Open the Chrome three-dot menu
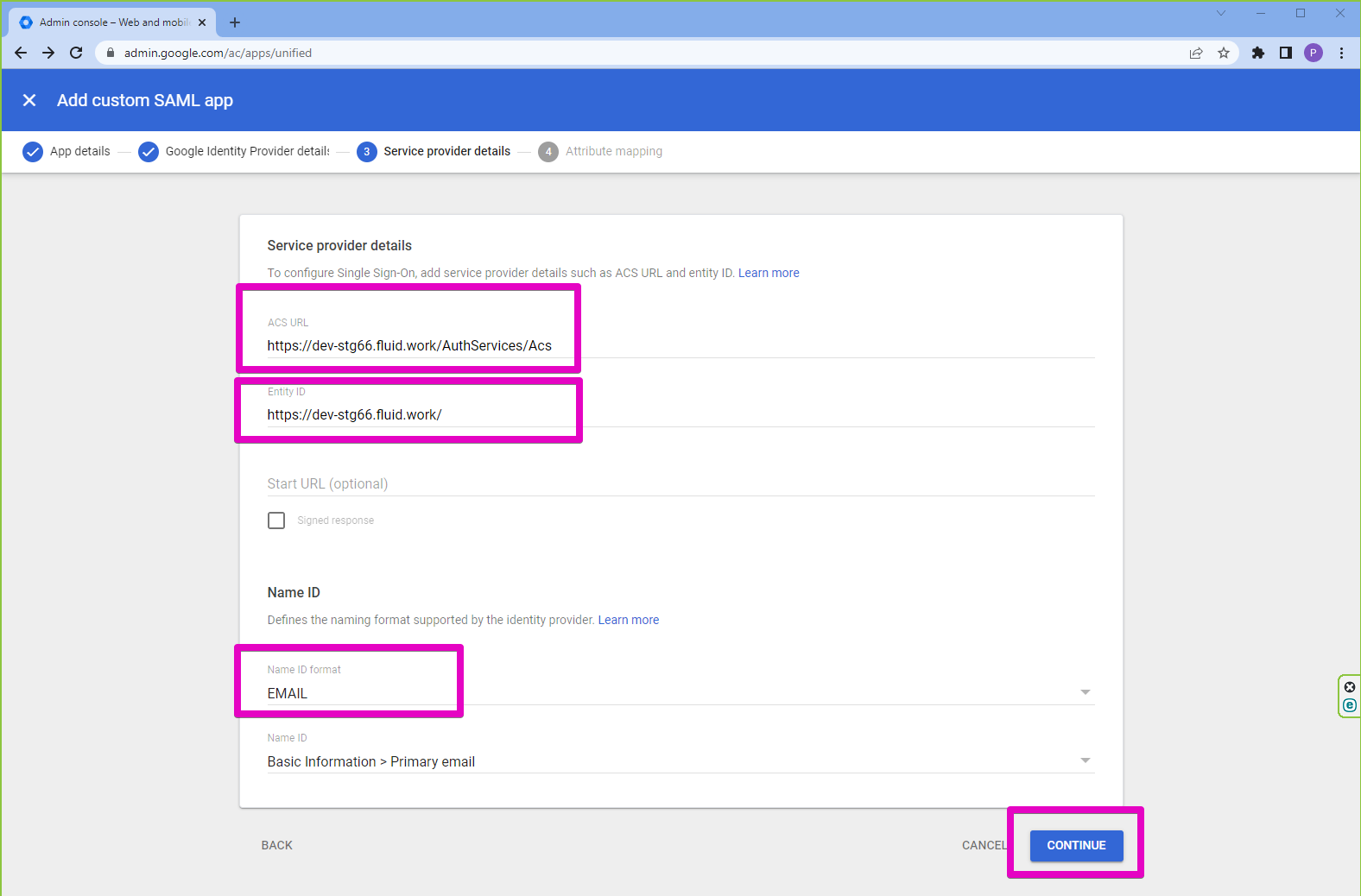 point(1341,53)
